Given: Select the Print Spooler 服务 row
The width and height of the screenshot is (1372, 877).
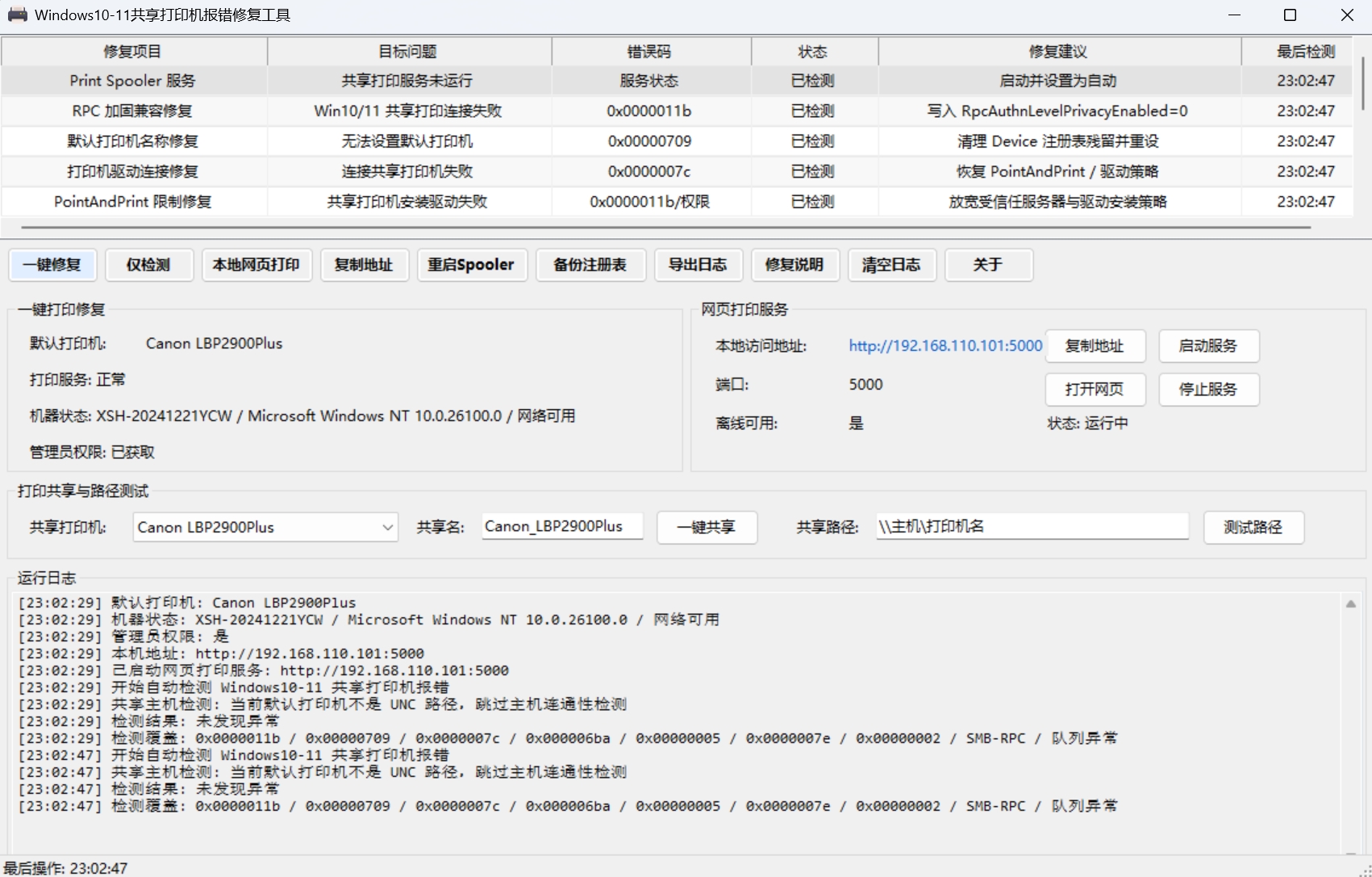Looking at the screenshot, I should [x=678, y=81].
